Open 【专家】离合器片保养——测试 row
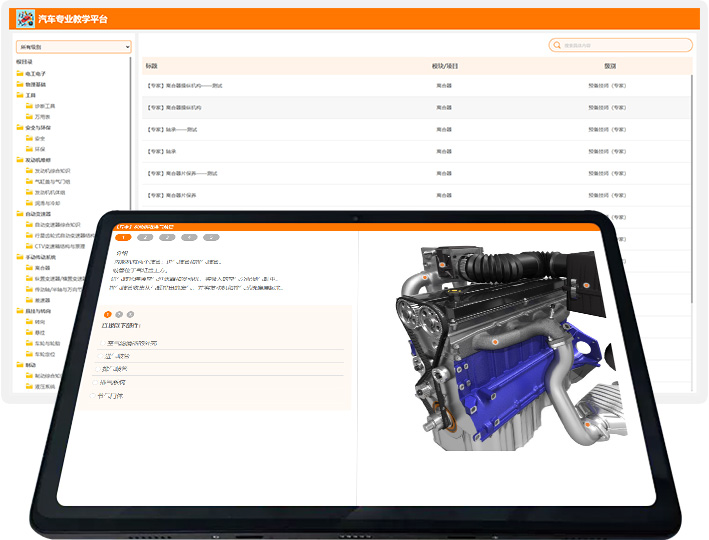Viewport: 709px width, 540px height. tap(416, 173)
